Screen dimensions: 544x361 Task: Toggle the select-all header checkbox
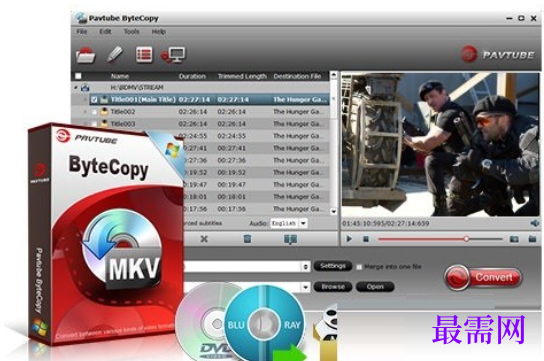(x=78, y=76)
